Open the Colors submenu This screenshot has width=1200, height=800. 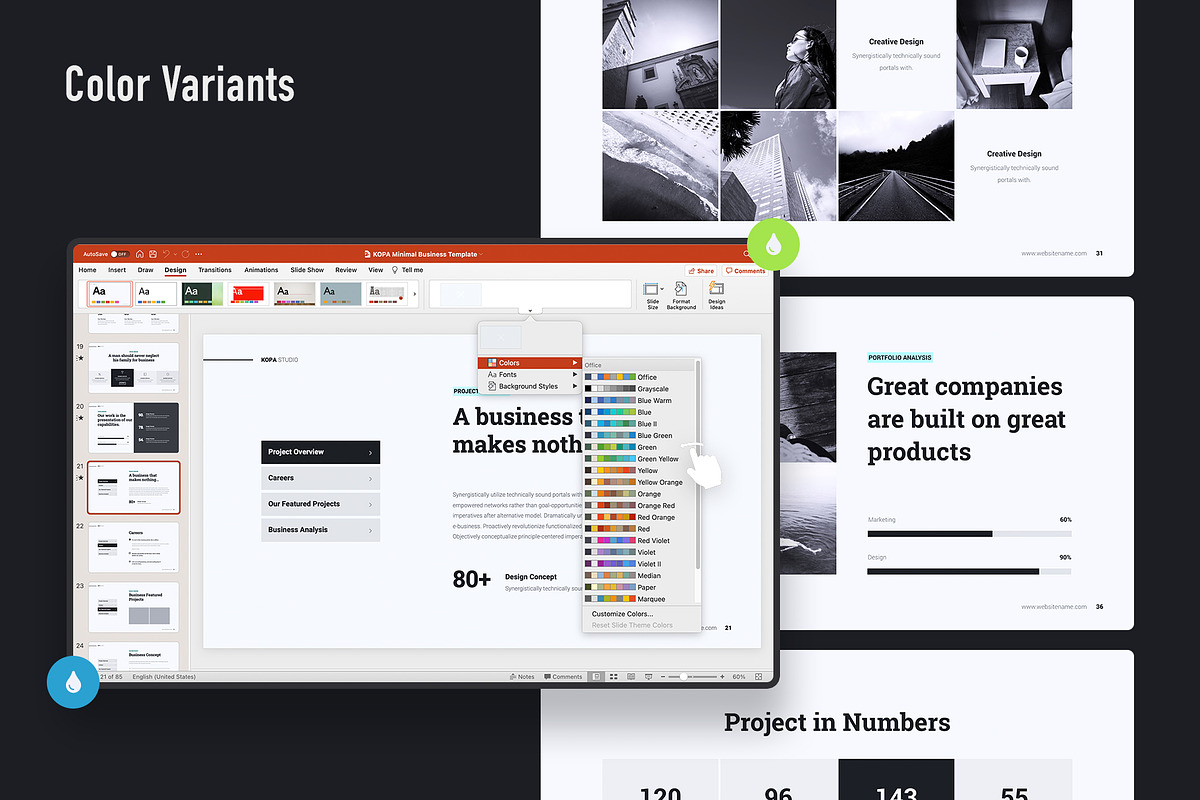pos(530,362)
